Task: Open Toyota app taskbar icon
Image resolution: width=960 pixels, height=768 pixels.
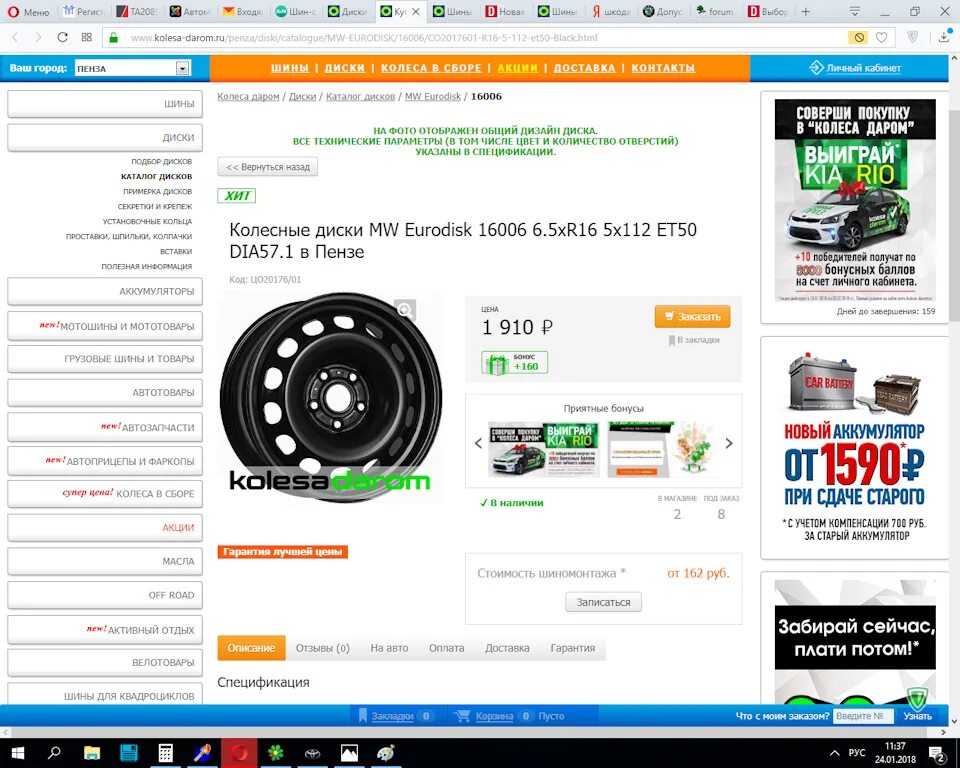Action: (313, 753)
